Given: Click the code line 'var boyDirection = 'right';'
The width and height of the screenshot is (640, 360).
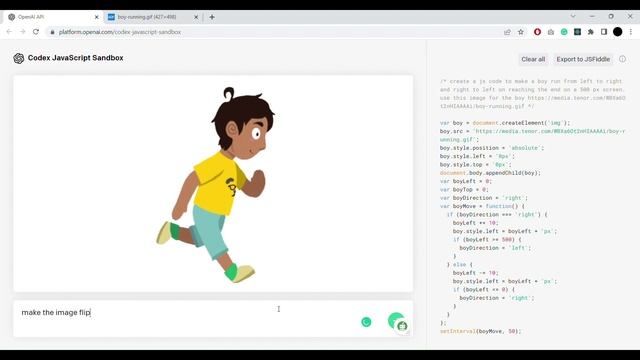Looking at the screenshot, I should [x=484, y=198].
